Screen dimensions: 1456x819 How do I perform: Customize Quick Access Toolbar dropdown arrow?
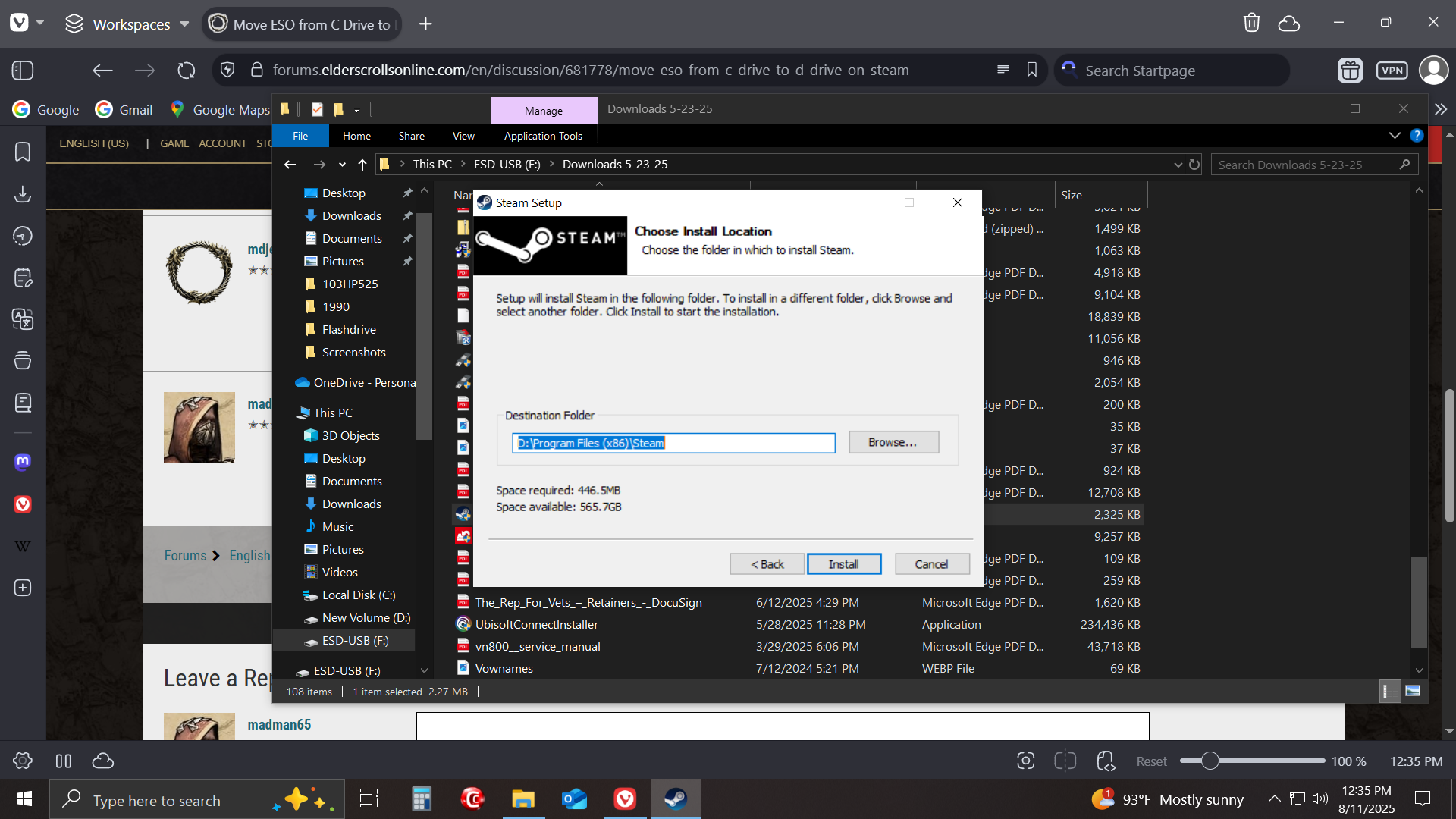click(357, 110)
